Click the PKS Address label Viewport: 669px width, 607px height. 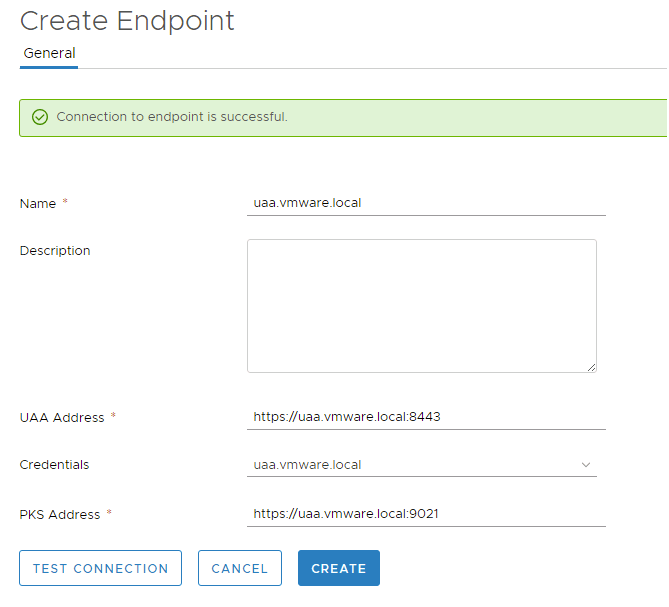[60, 514]
